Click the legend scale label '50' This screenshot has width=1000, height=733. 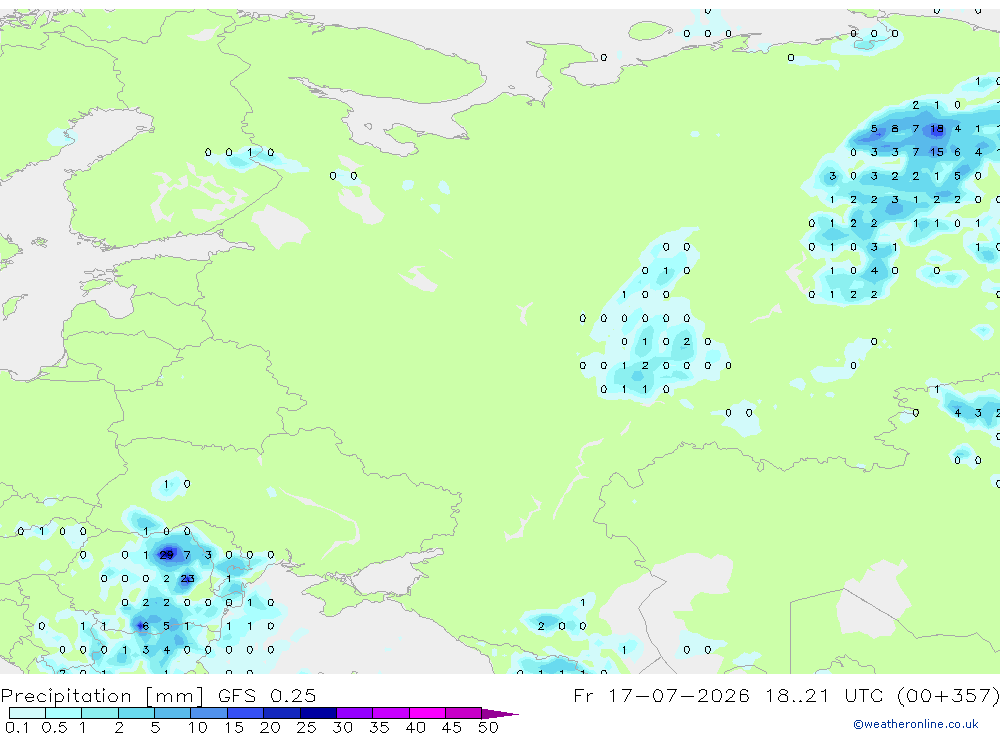pos(488,727)
